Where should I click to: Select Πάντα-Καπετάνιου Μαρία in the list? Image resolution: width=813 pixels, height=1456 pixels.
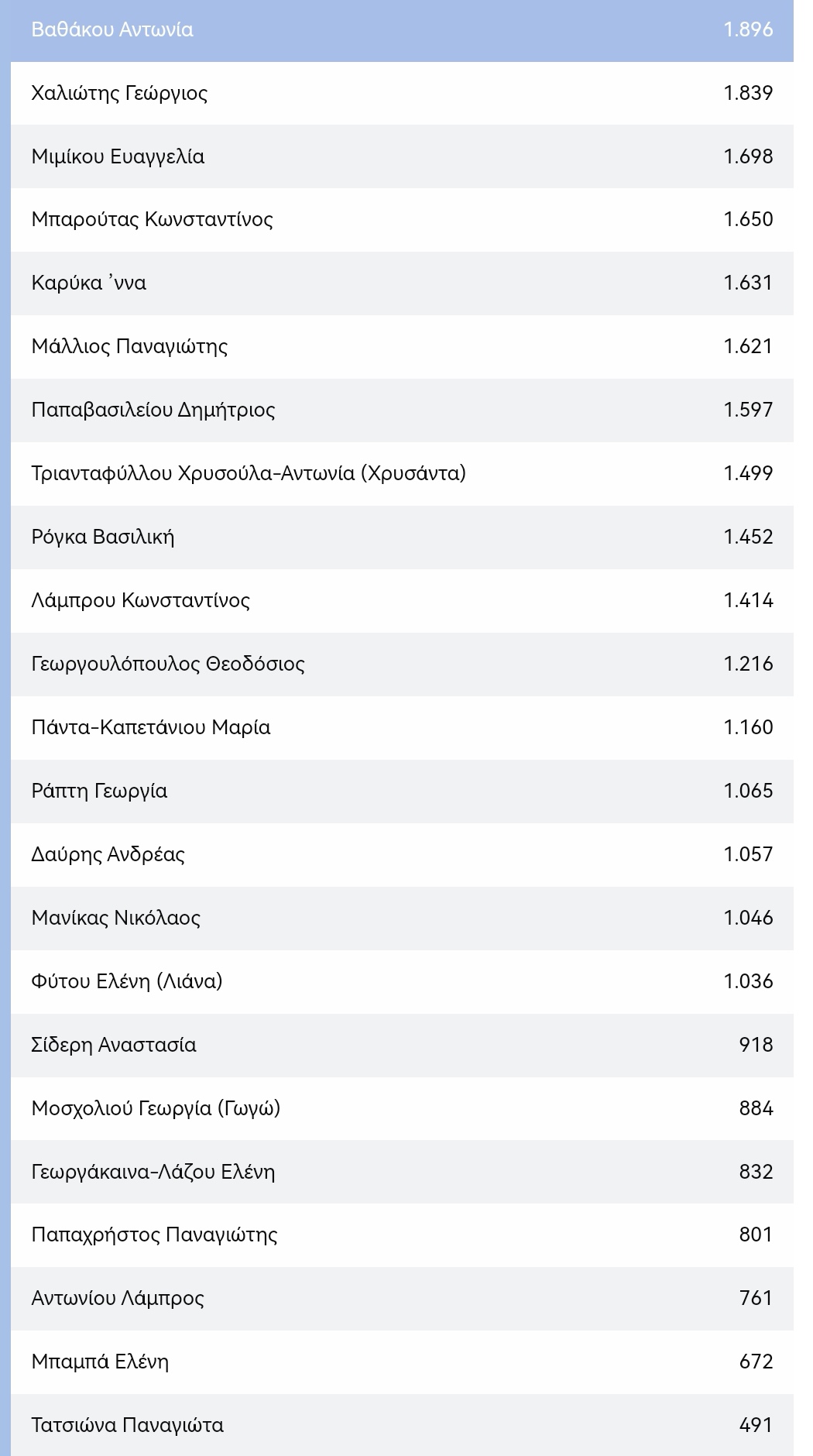(x=150, y=727)
